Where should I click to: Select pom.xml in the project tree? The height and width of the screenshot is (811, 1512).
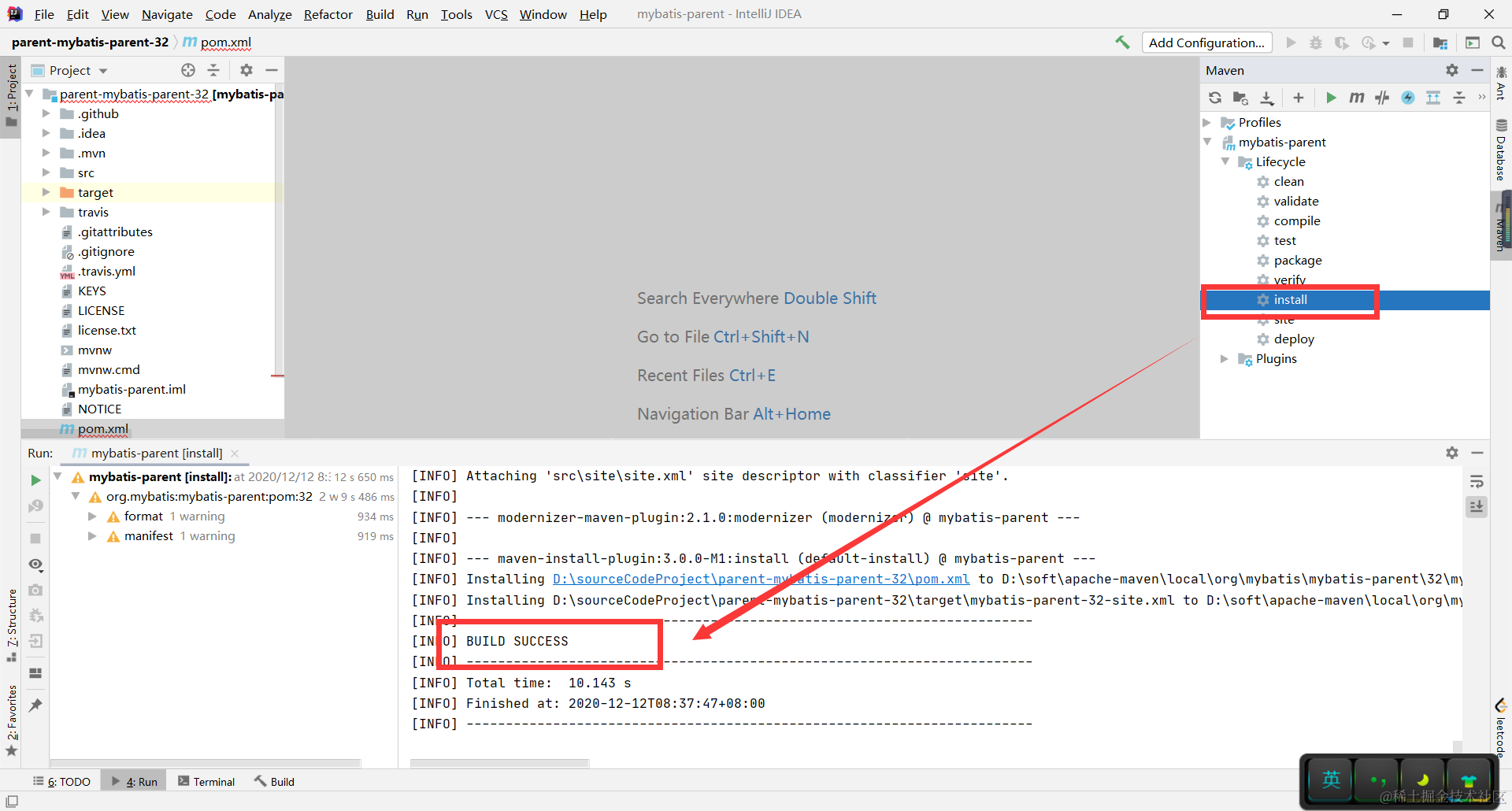[x=102, y=429]
